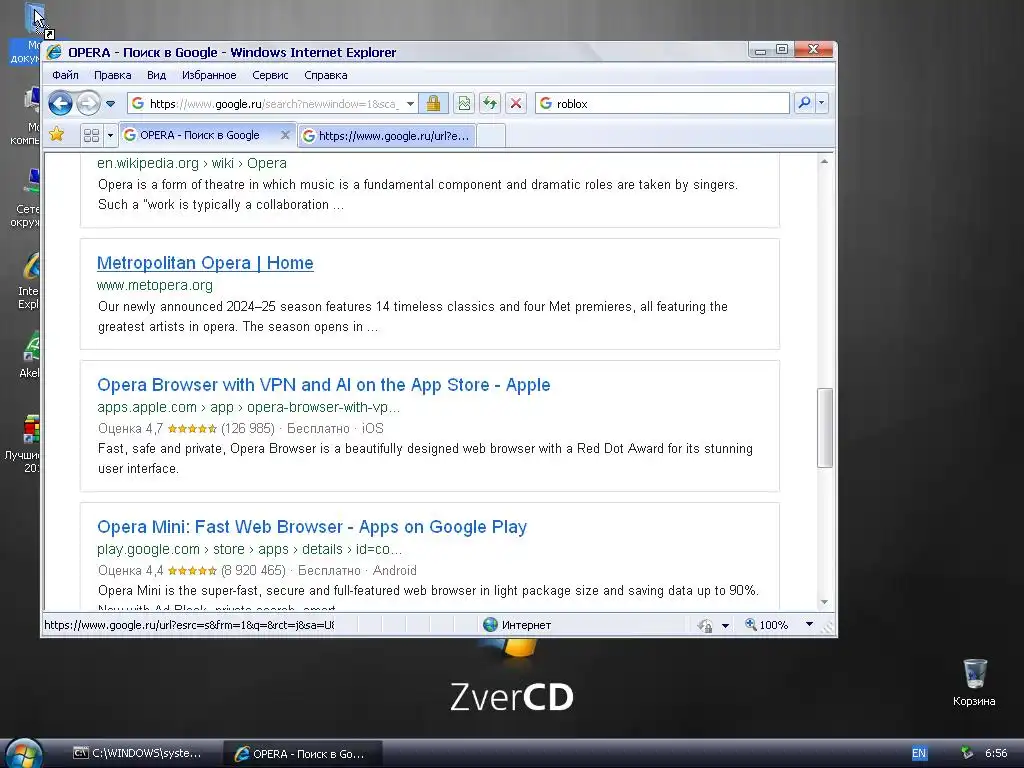This screenshot has width=1024, height=768.
Task: Open the recent pages dropdown beside Forward
Action: (110, 103)
